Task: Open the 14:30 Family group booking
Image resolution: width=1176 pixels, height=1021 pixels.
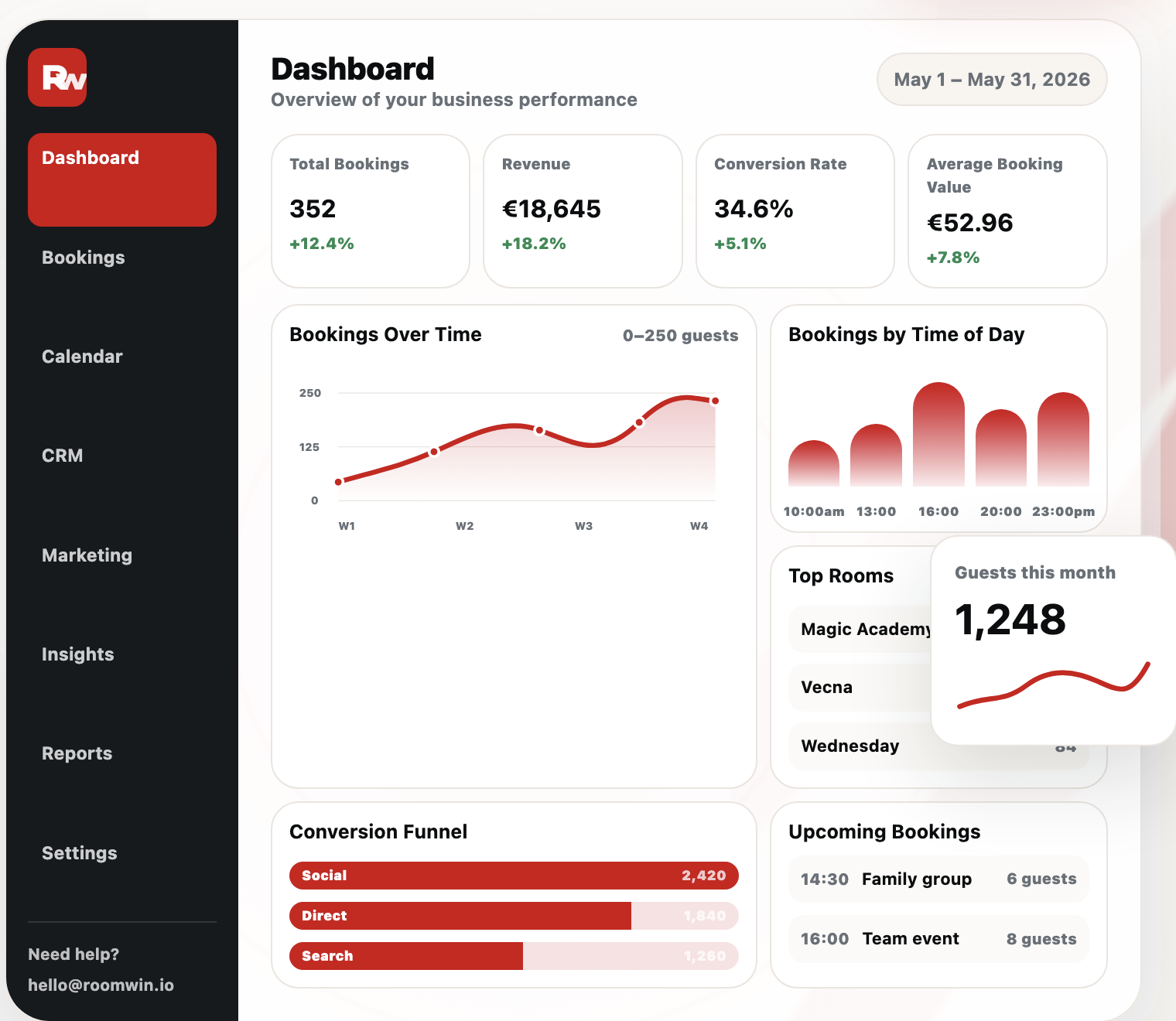Action: pos(938,879)
